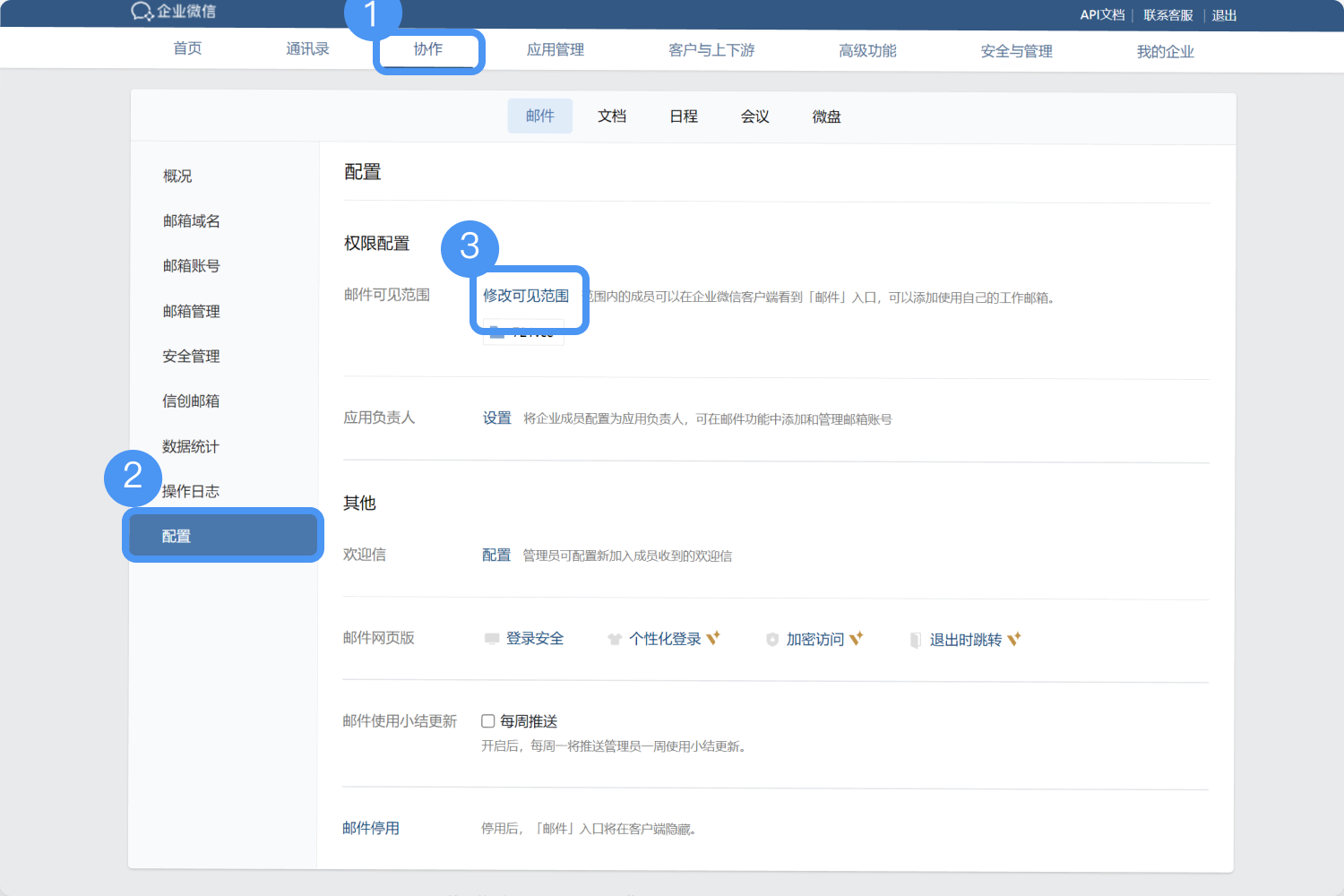Open the 首页 top navigation tab
The height and width of the screenshot is (896, 1344).
(x=187, y=48)
